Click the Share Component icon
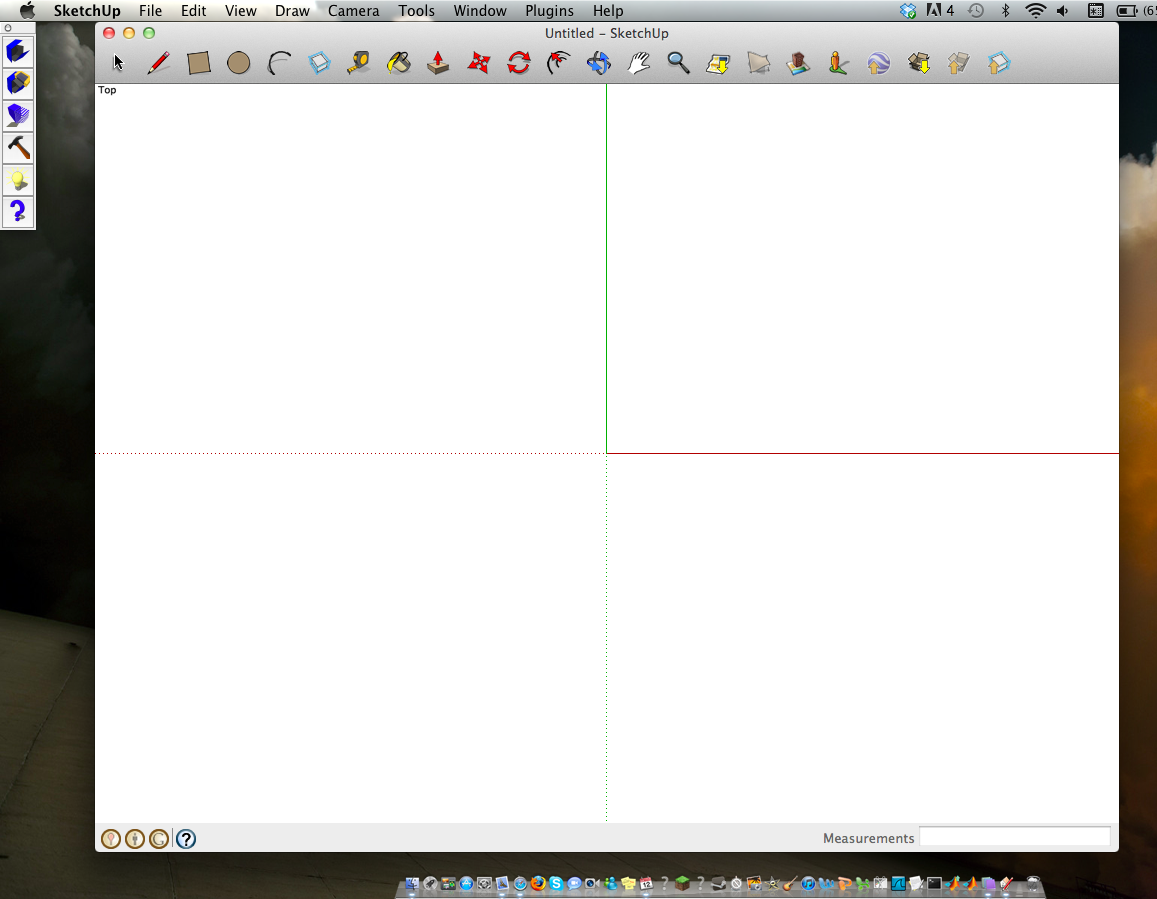Screen dimensions: 1157x899 (x=998, y=63)
